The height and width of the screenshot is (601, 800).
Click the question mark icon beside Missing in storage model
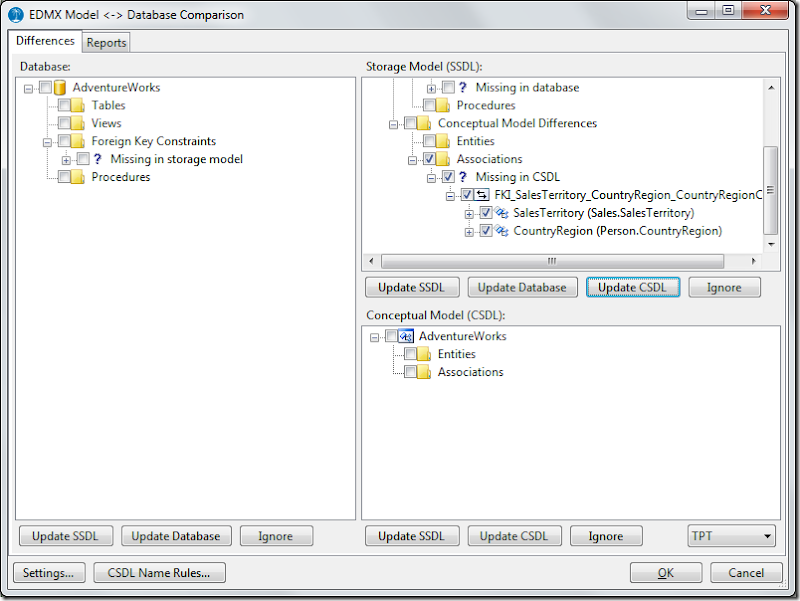(x=98, y=159)
